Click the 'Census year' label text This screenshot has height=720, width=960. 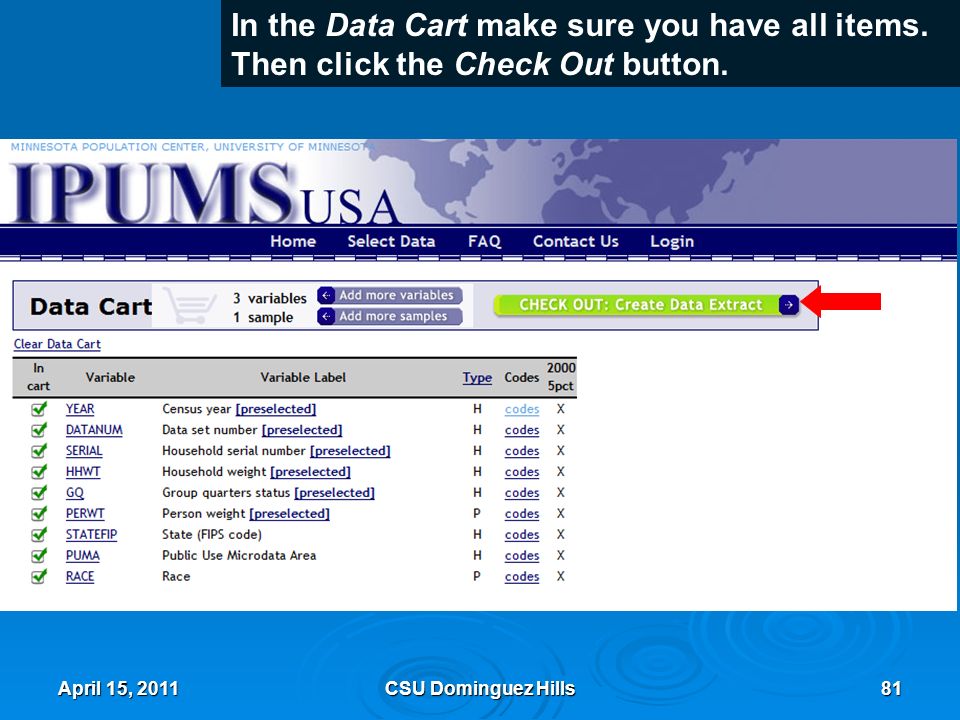click(x=197, y=409)
